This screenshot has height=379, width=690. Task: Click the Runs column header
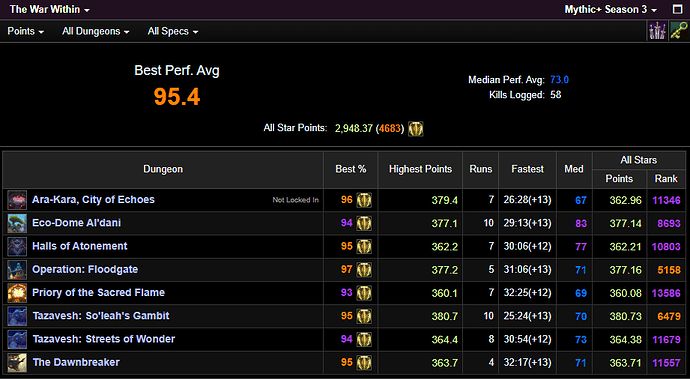click(481, 169)
